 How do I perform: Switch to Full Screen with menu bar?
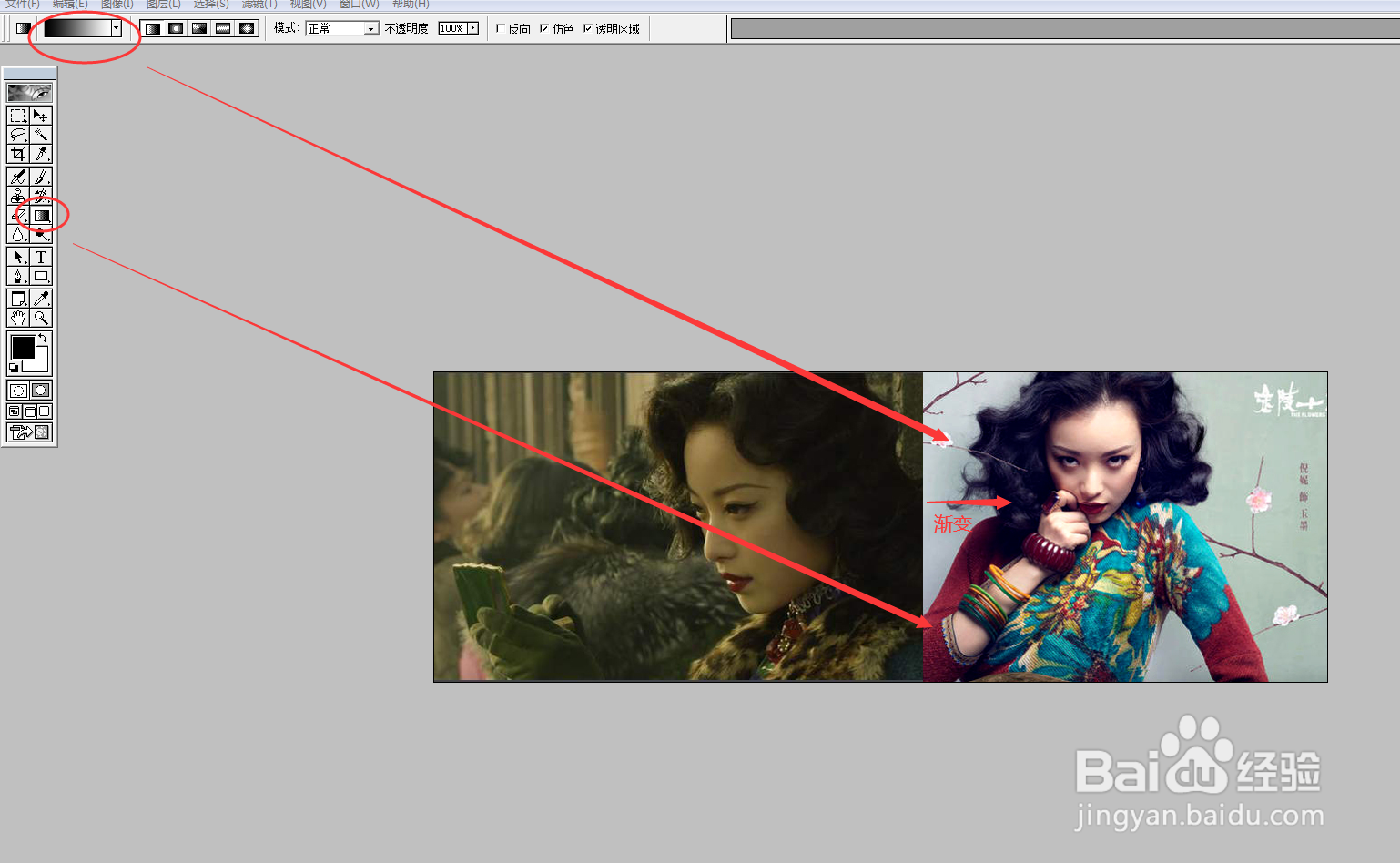tap(29, 411)
